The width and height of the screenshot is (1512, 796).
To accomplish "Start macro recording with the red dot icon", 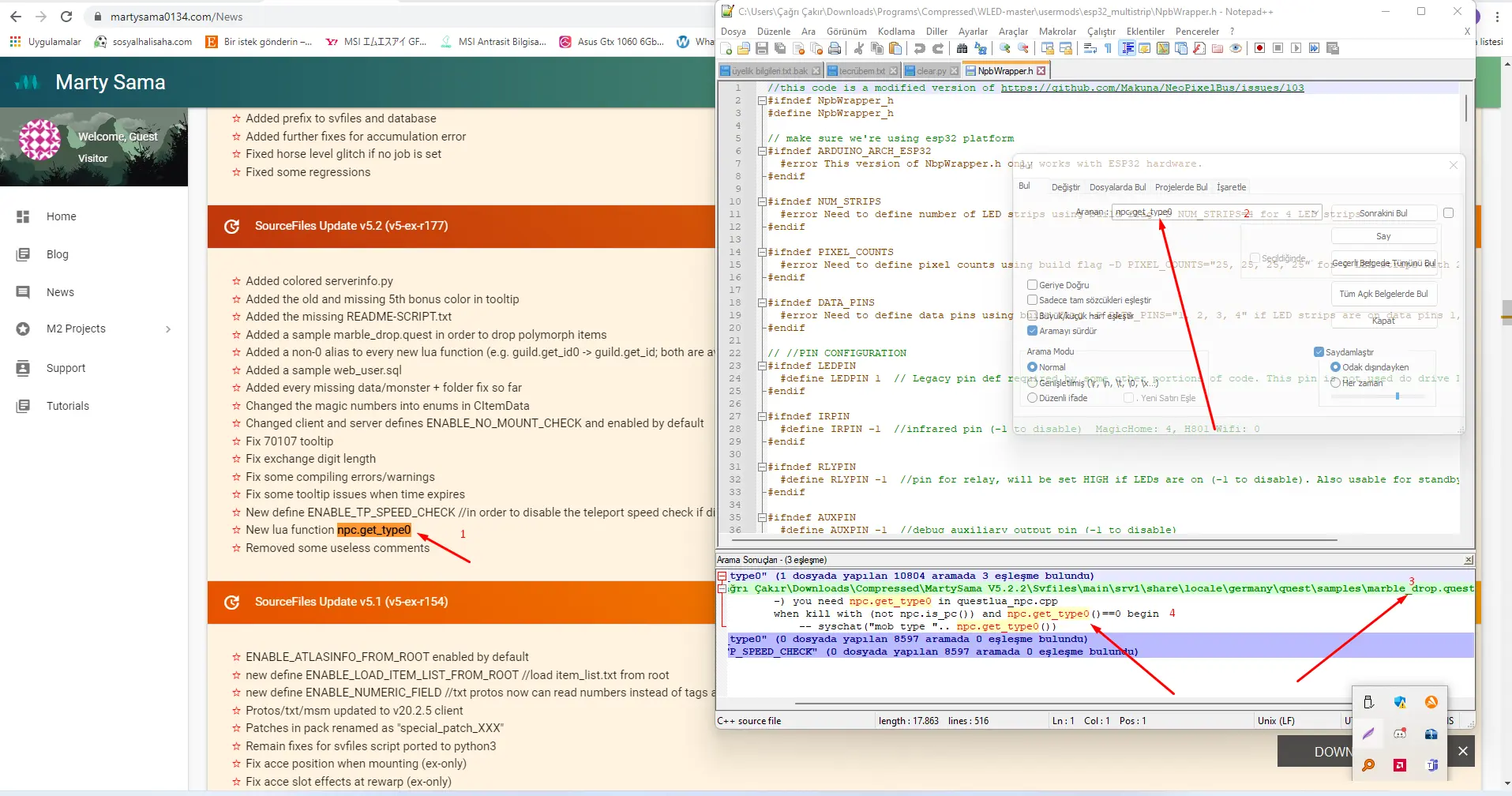I will 1259,48.
